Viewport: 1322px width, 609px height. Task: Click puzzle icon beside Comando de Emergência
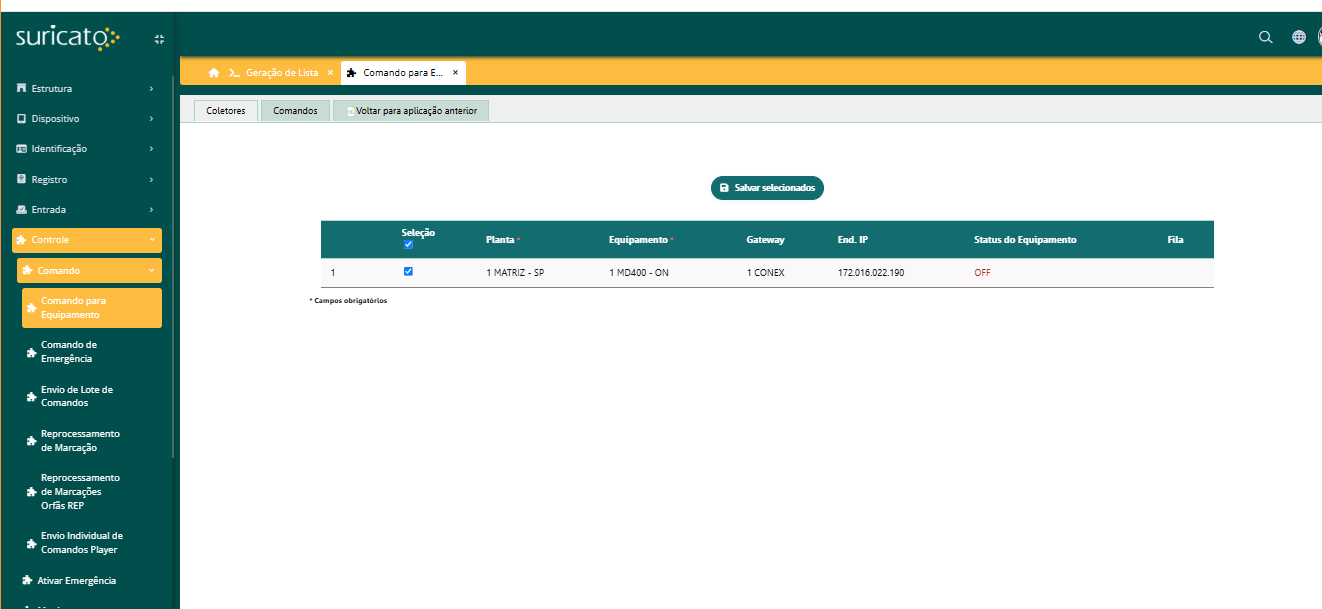pos(31,352)
